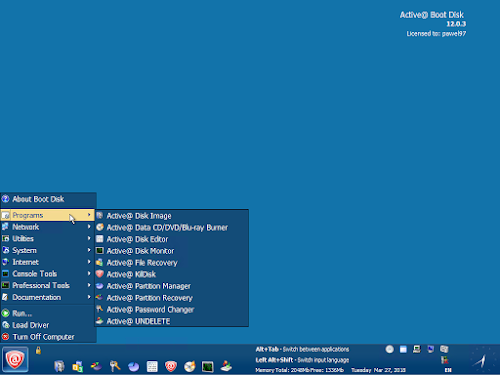The image size is (500, 375).
Task: Click the window tray icon
Action: (403, 349)
